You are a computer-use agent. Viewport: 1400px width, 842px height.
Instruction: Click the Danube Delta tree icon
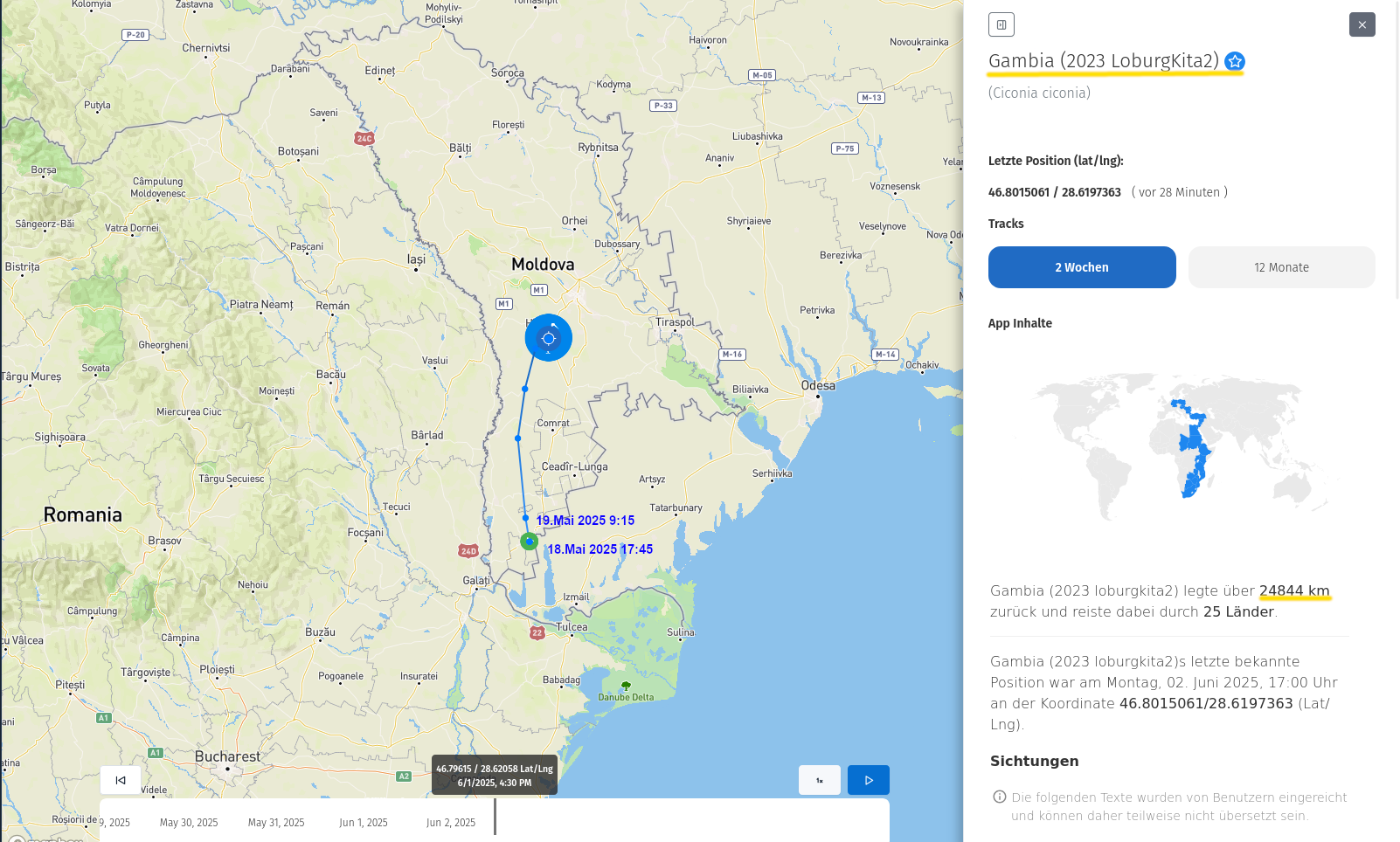pos(626,686)
